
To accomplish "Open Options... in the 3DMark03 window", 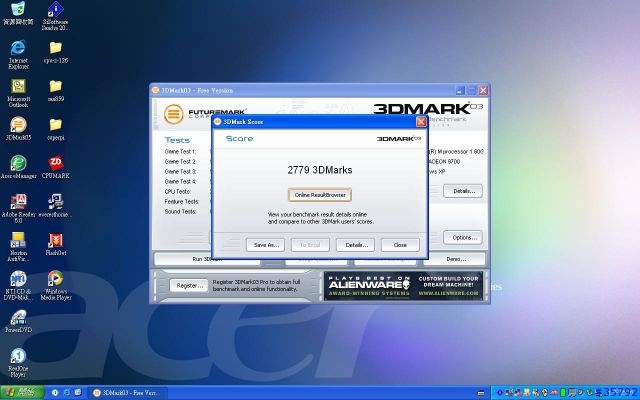I will pos(462,237).
